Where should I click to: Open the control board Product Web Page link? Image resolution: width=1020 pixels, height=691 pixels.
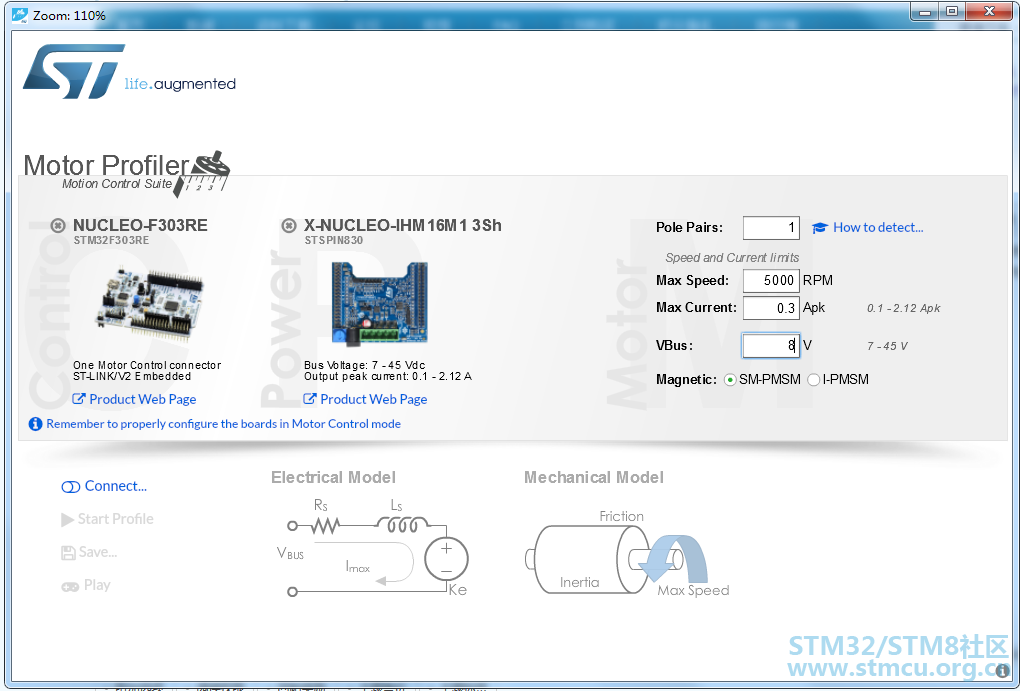142,399
